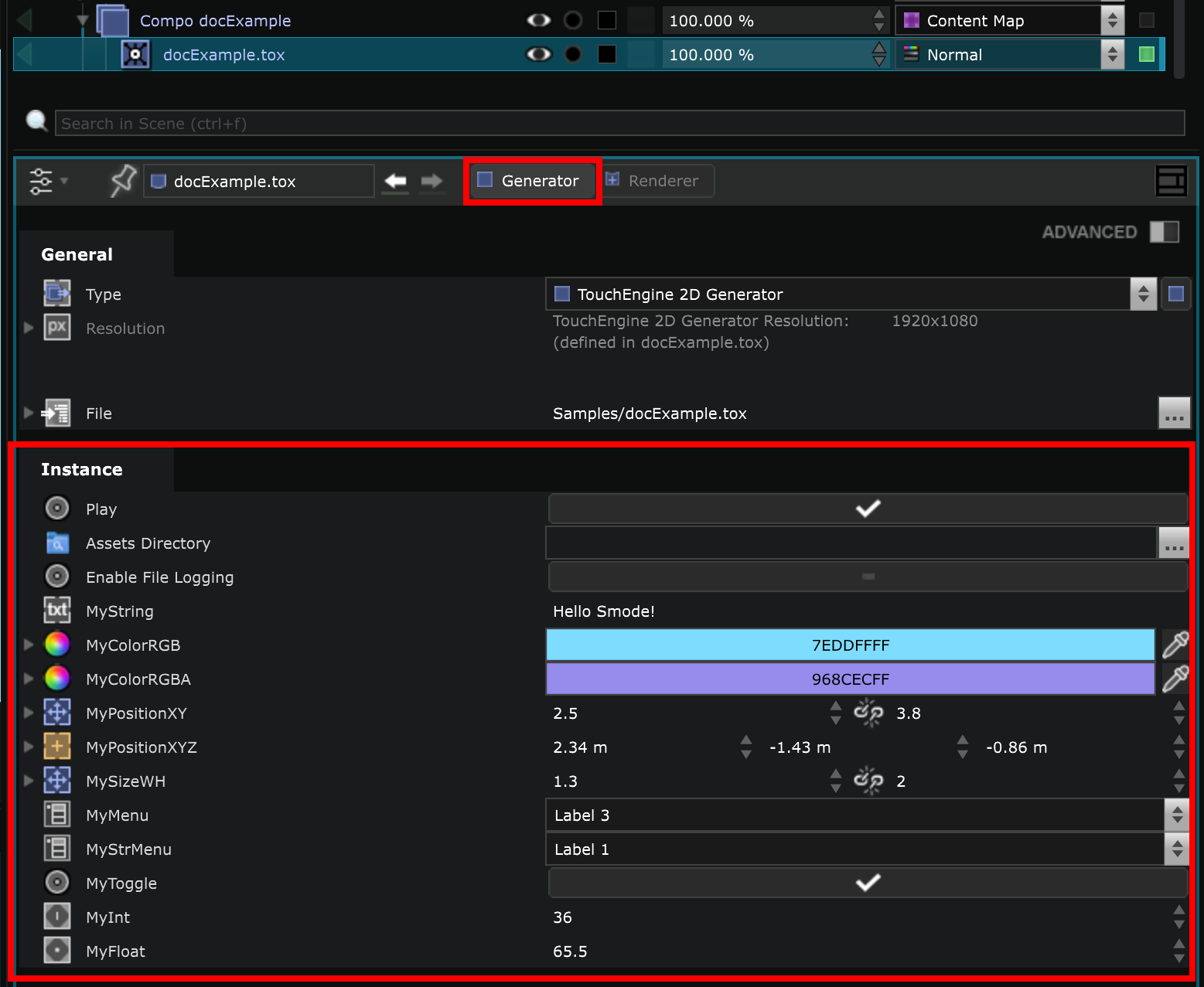Adjust the MyInt value stepper

pos(1178,917)
